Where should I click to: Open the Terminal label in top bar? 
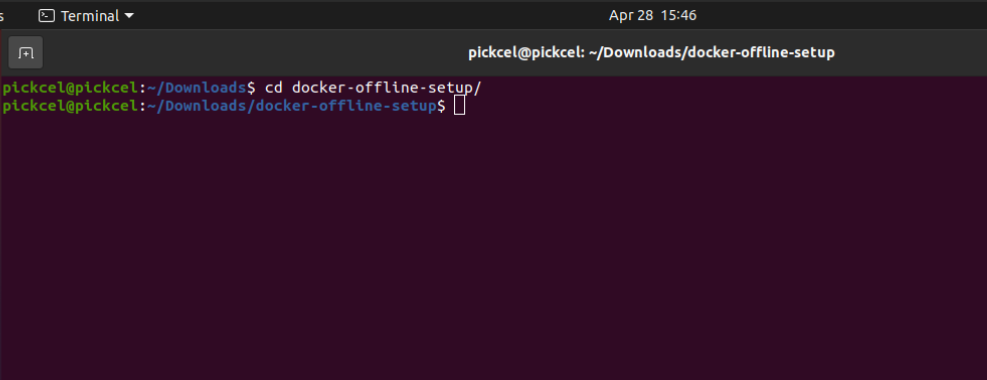pyautogui.click(x=90, y=16)
